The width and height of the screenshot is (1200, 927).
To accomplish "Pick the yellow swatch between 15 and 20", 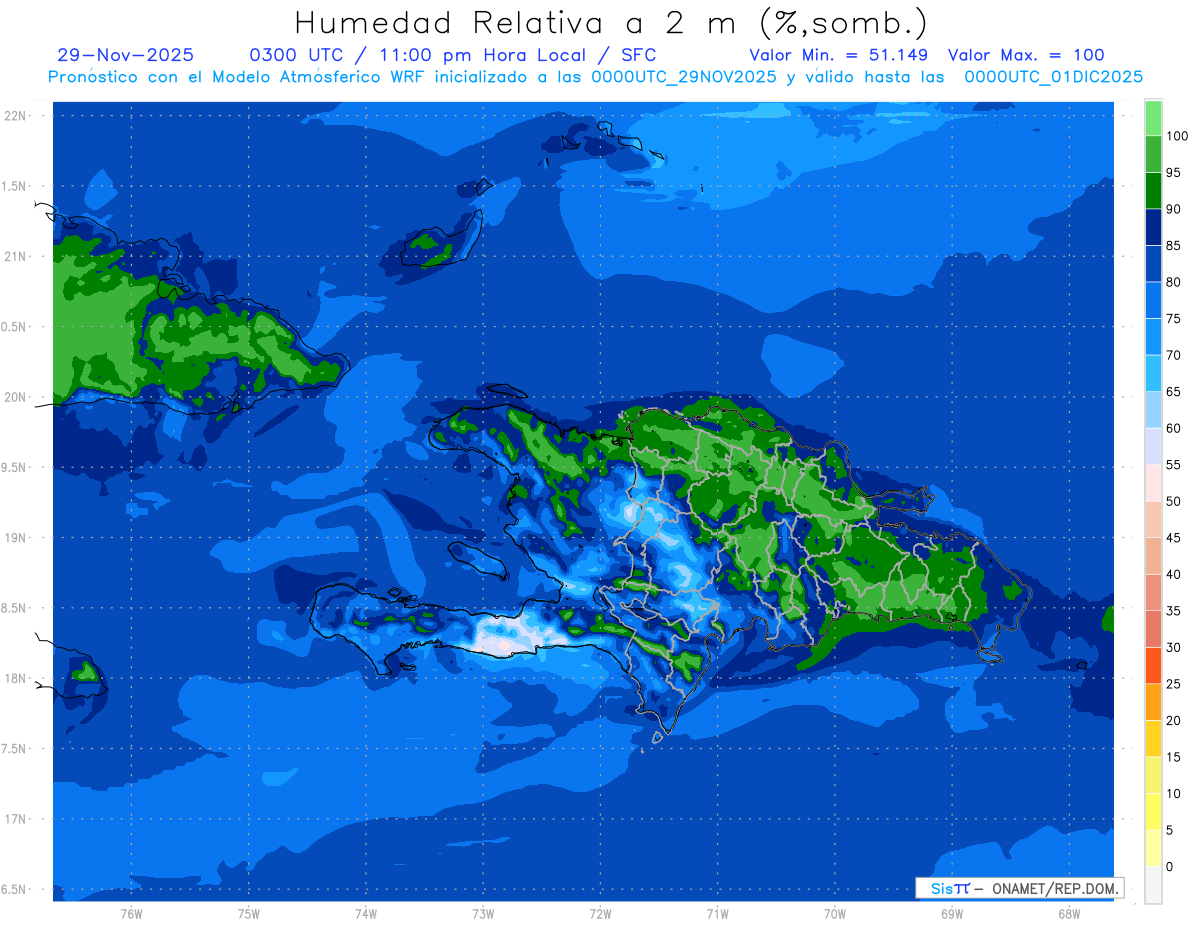I will (x=1153, y=739).
